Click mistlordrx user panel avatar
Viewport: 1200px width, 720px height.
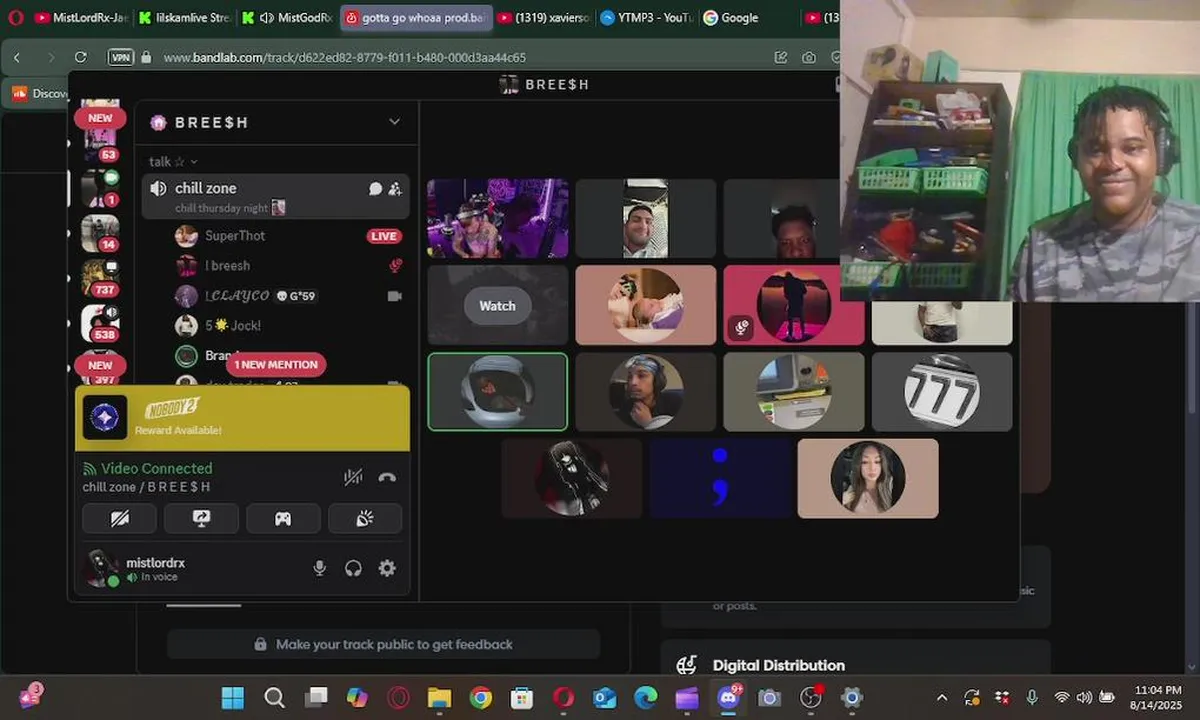click(x=101, y=568)
